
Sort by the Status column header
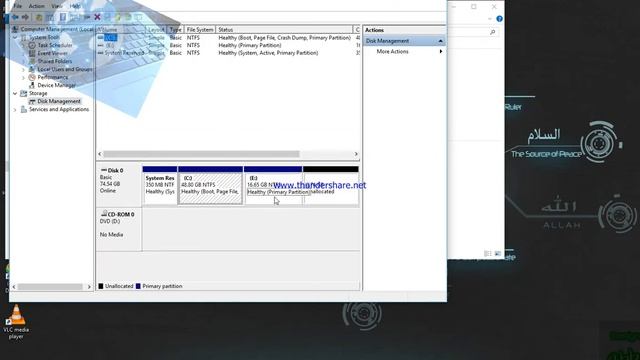point(284,30)
